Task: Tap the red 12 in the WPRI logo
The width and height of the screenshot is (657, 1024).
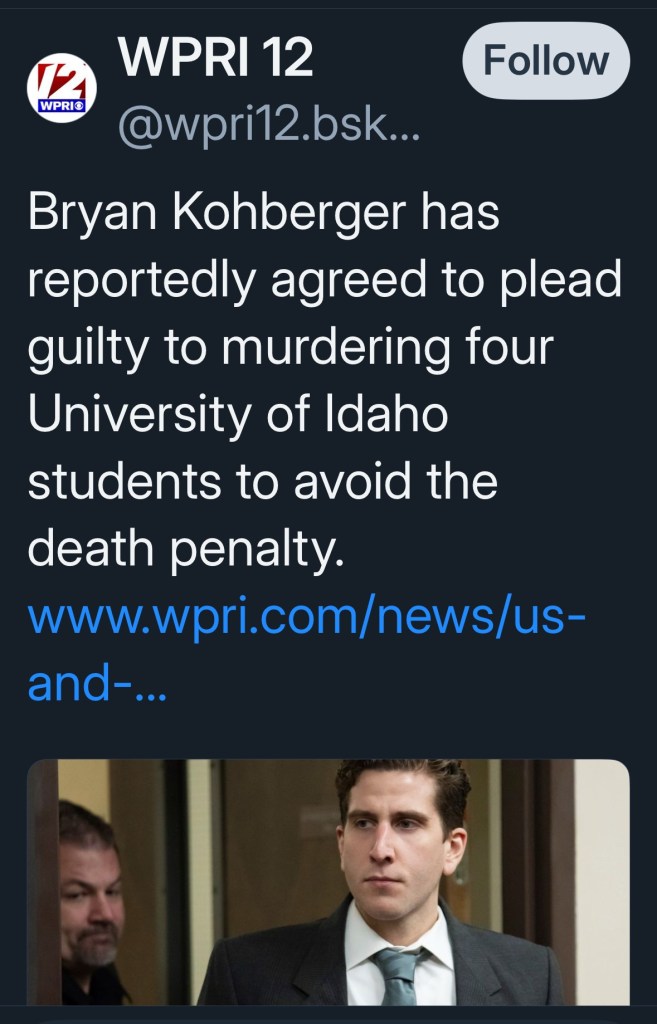Action: tap(55, 77)
